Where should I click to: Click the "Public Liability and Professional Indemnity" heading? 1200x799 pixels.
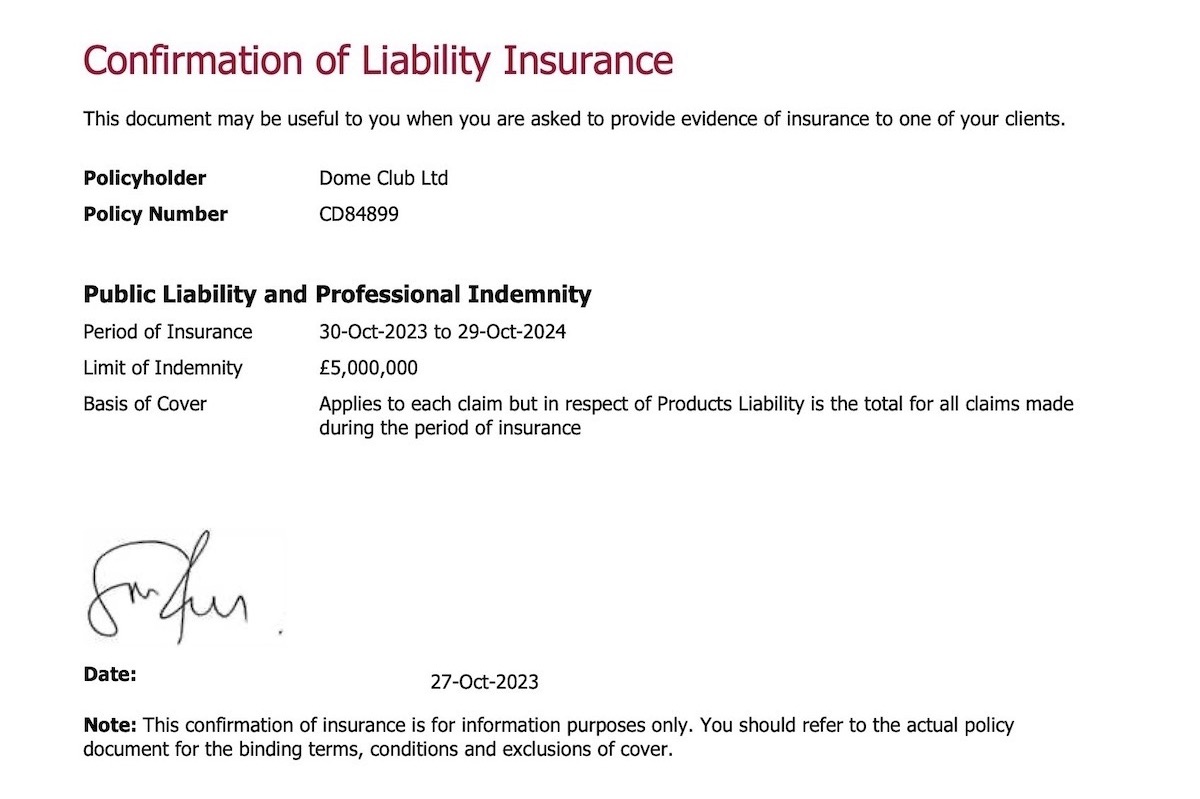[x=337, y=295]
